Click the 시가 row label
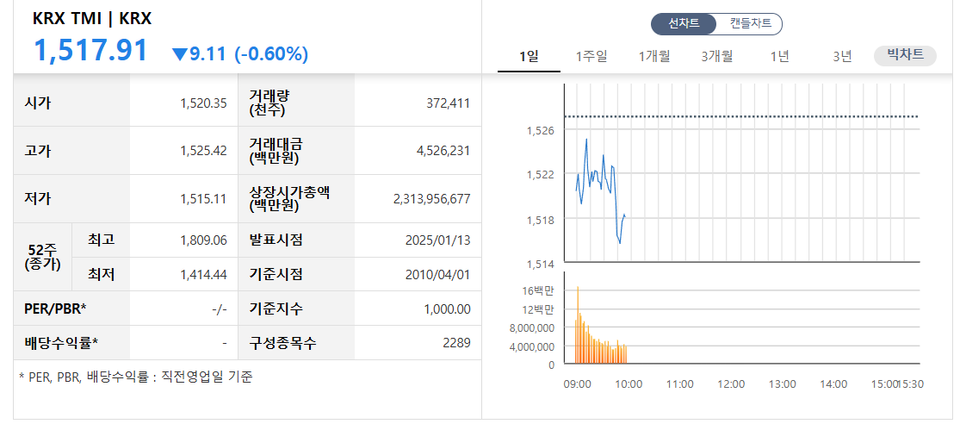This screenshot has width=960, height=424. pos(39,103)
